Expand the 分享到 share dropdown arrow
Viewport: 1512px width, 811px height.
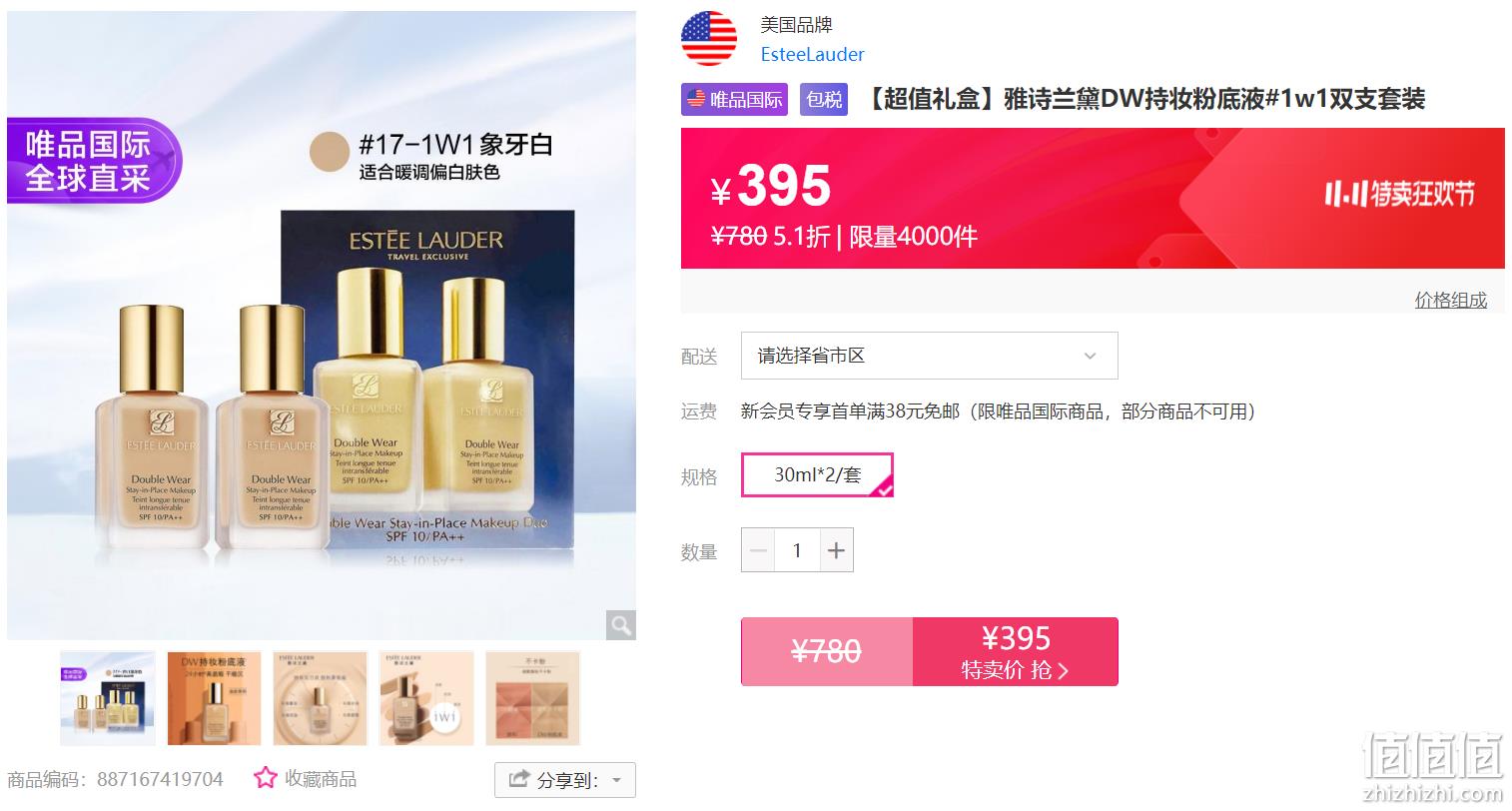[617, 781]
